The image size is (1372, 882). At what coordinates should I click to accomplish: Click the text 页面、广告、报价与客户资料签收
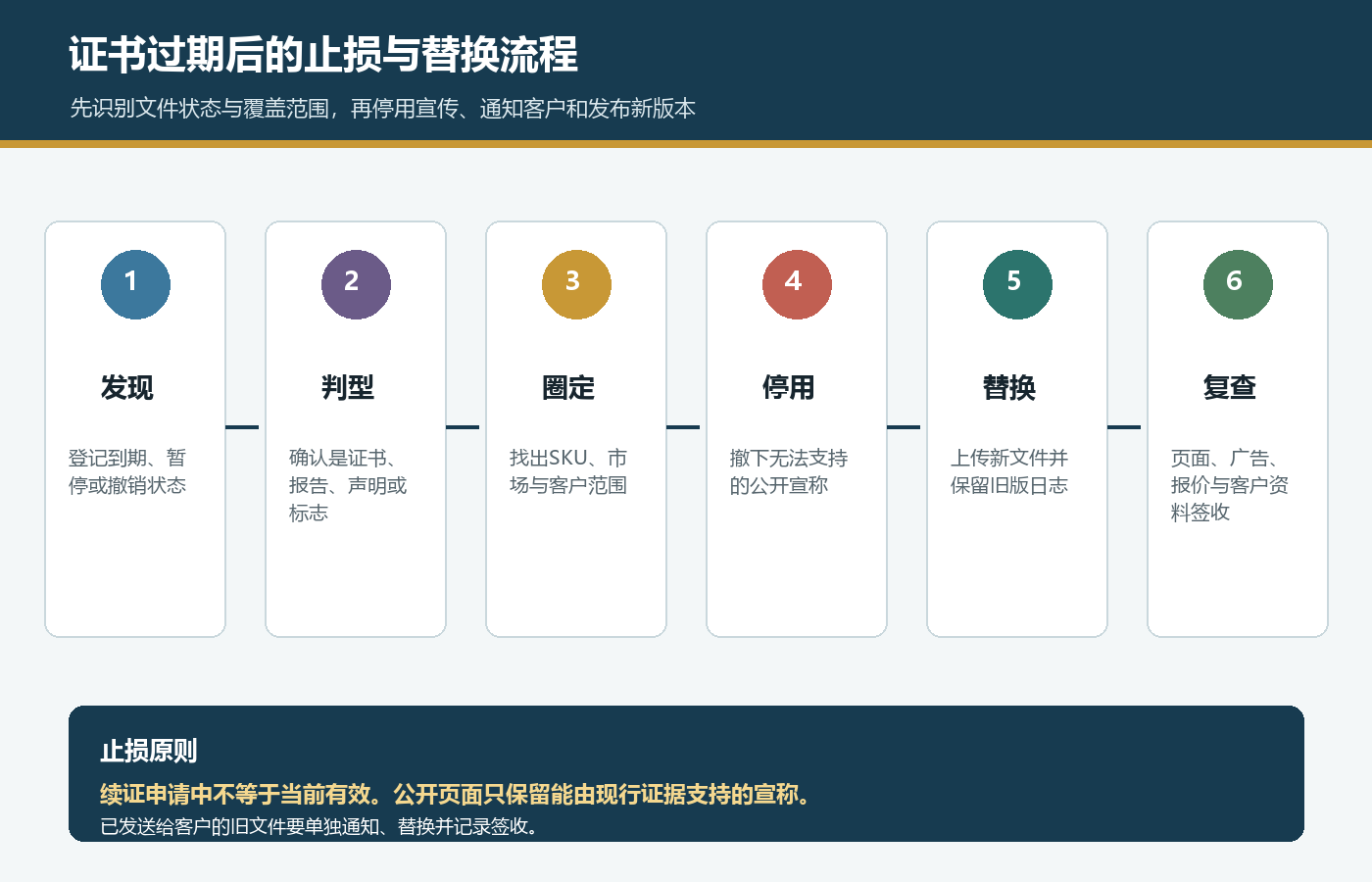coord(1230,485)
